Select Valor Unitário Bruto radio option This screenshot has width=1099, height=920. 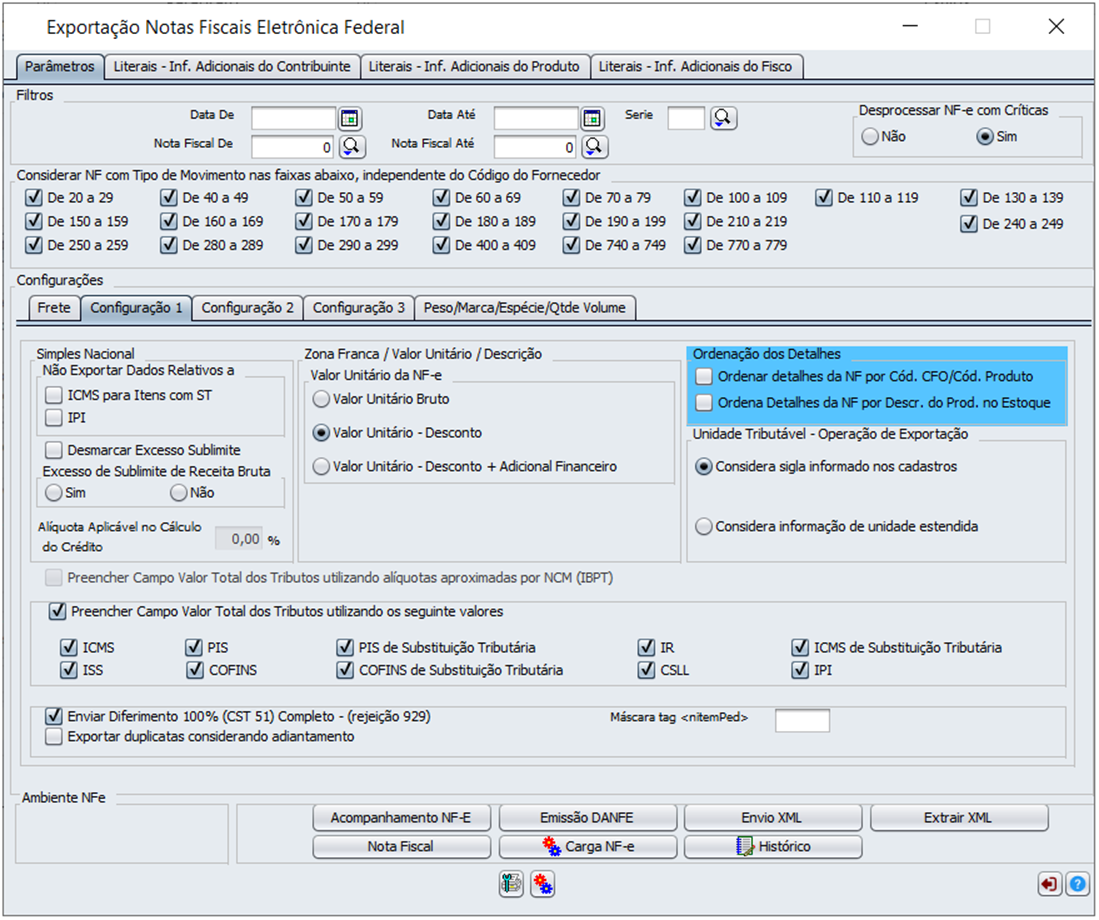click(x=322, y=399)
